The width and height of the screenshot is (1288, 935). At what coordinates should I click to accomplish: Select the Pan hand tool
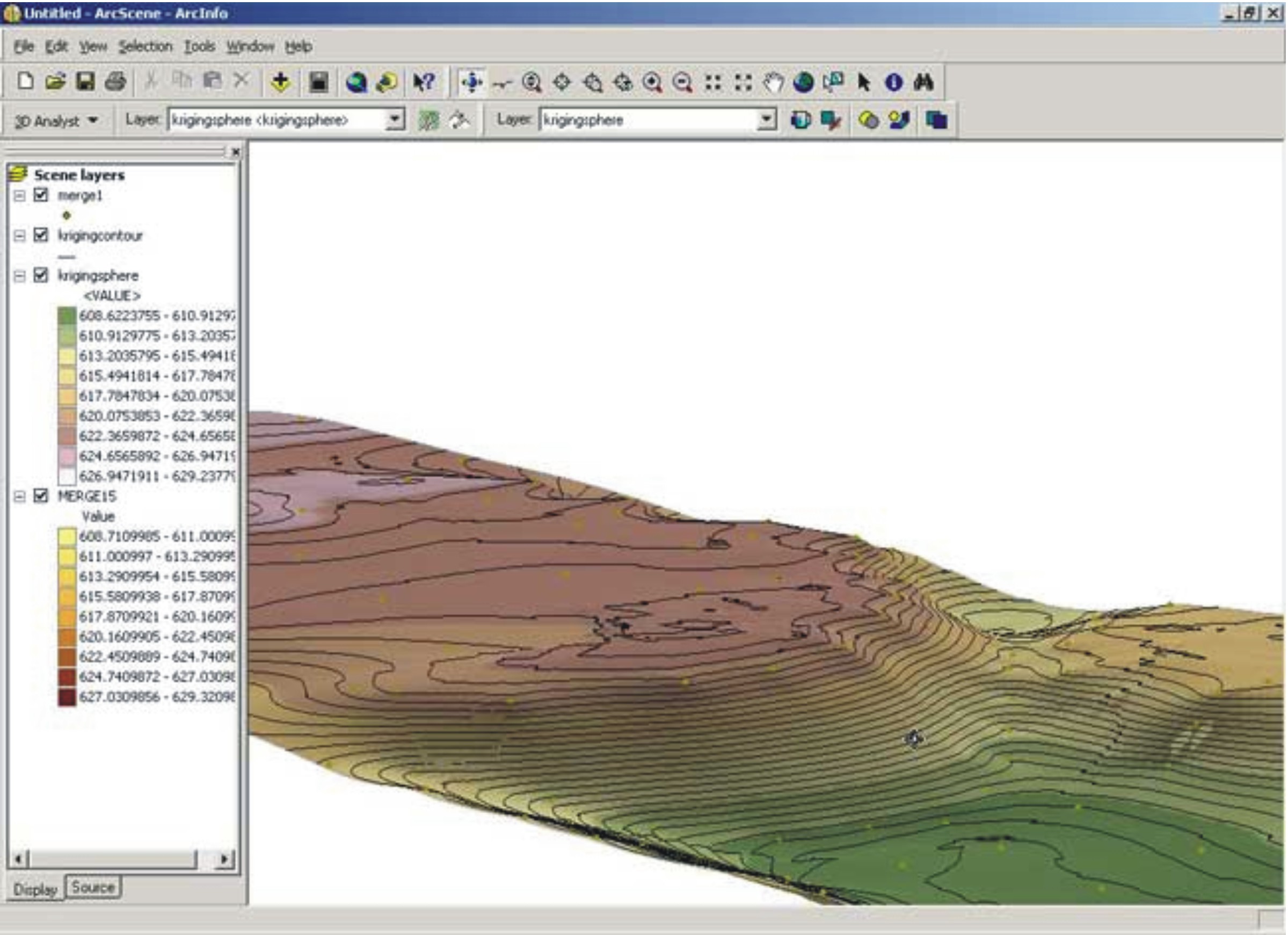coord(773,83)
